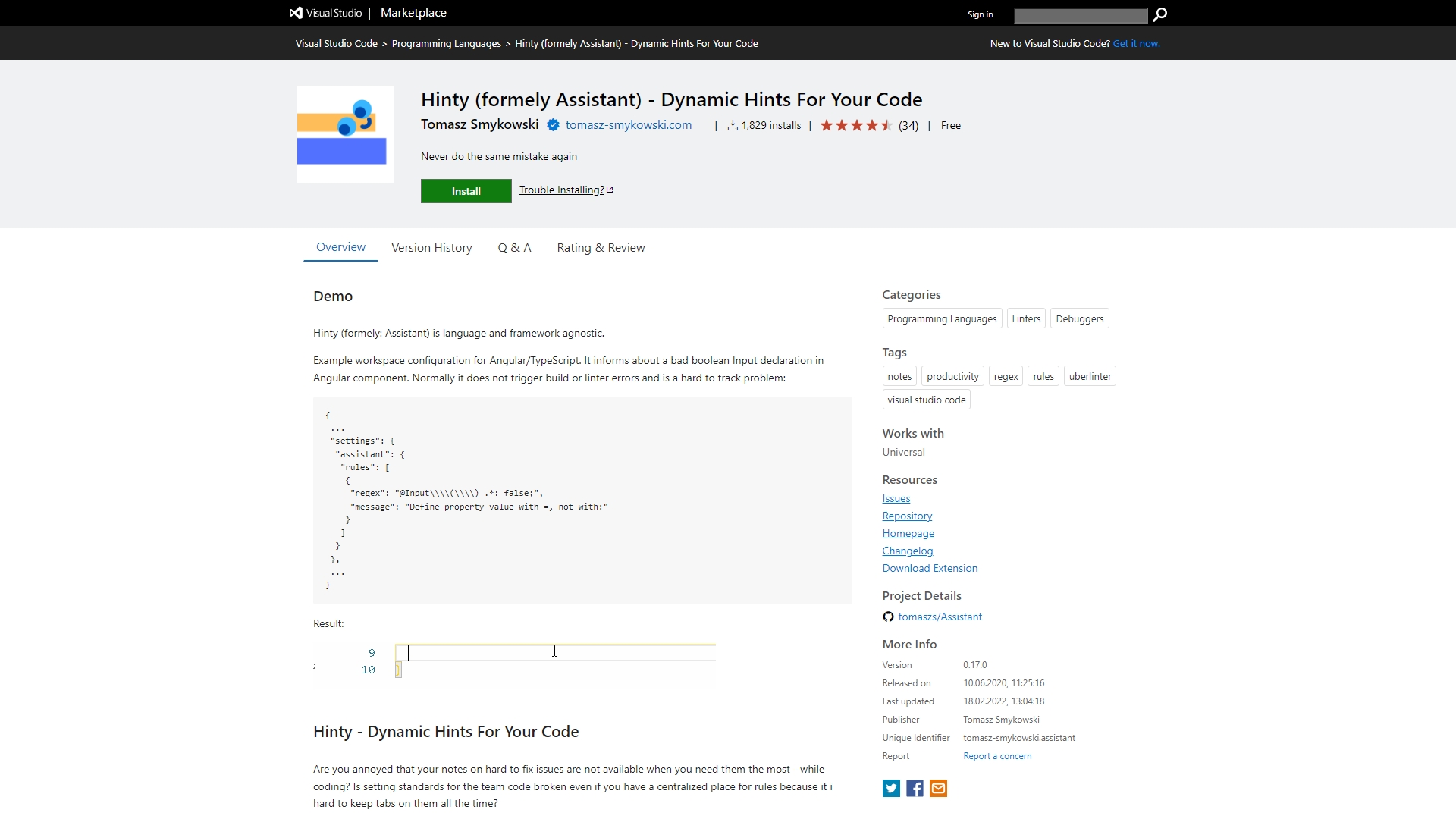Viewport: 1456px width, 819px height.
Task: Open the Overview tab
Action: pyautogui.click(x=340, y=247)
